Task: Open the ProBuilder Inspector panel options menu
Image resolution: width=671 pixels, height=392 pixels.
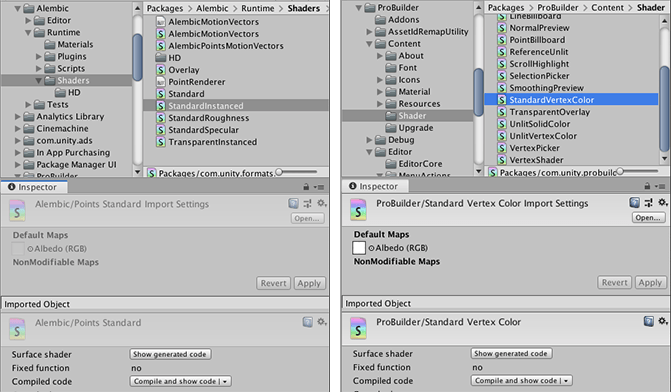Action: point(661,186)
